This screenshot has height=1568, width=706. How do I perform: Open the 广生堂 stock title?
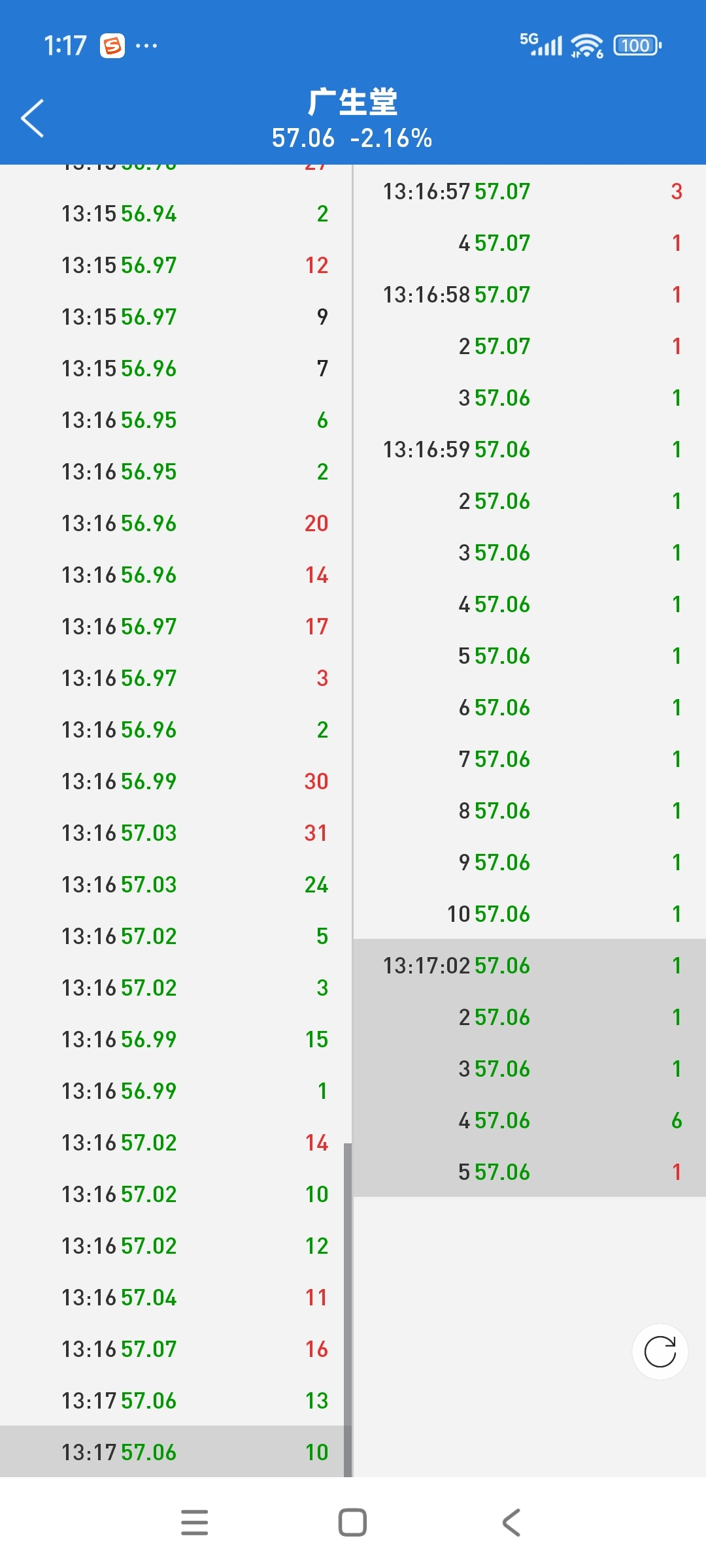point(352,103)
